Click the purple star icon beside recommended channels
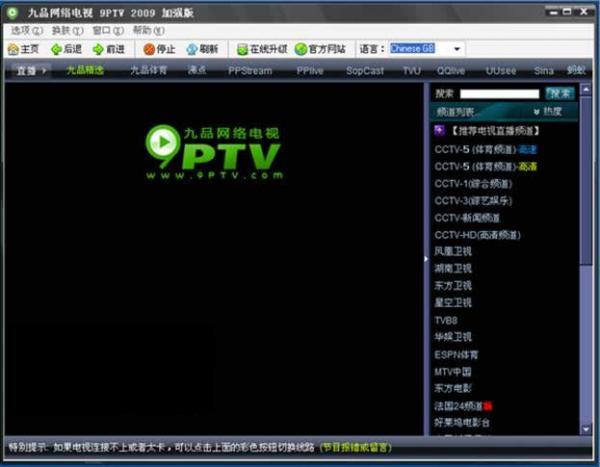 click(x=439, y=131)
